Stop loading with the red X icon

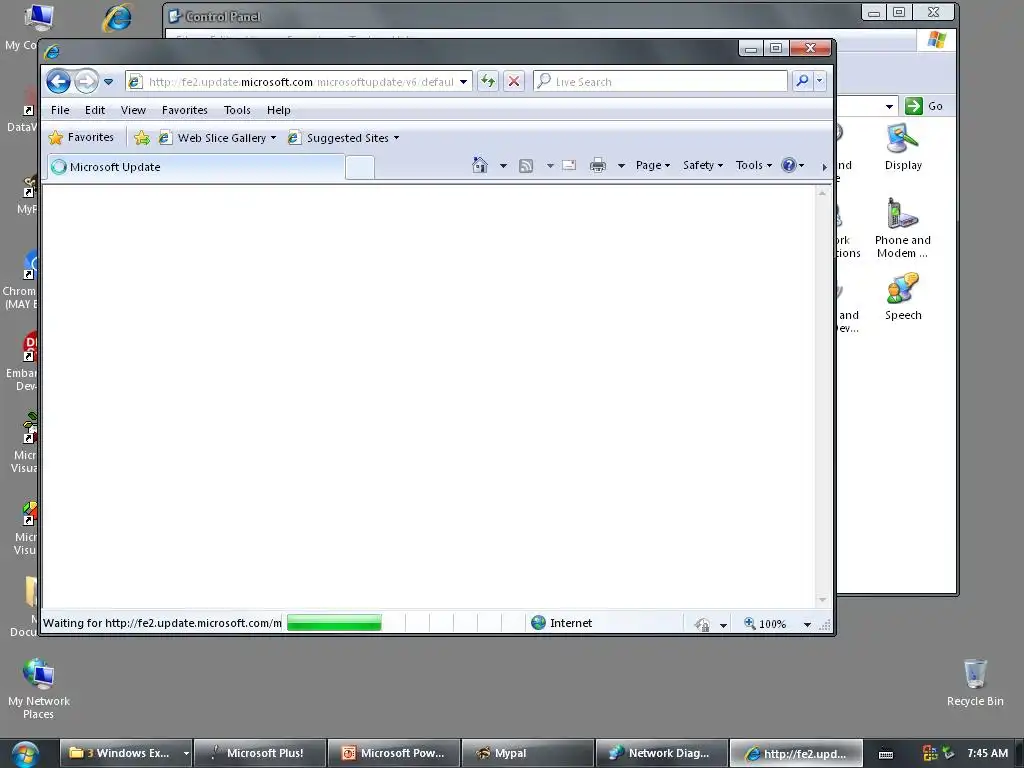(x=514, y=82)
